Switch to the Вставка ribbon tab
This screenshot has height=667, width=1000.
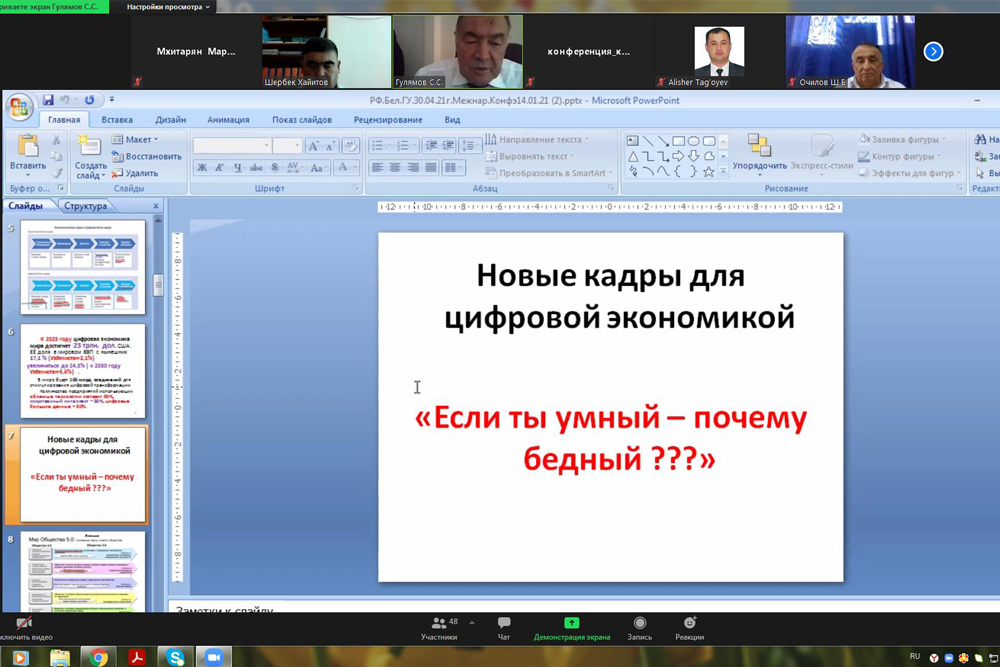[x=117, y=120]
